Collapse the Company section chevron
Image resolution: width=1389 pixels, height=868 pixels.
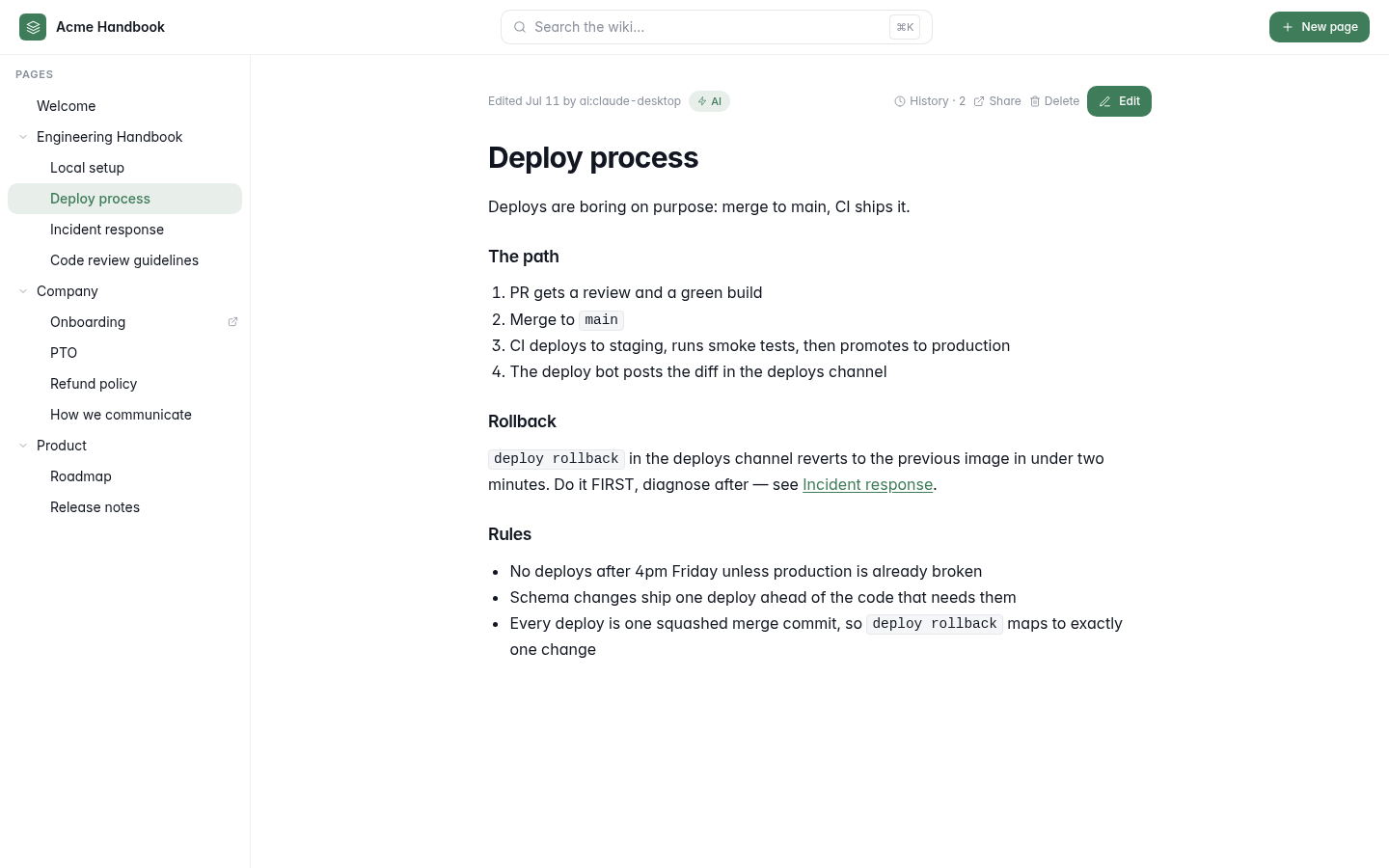23,291
